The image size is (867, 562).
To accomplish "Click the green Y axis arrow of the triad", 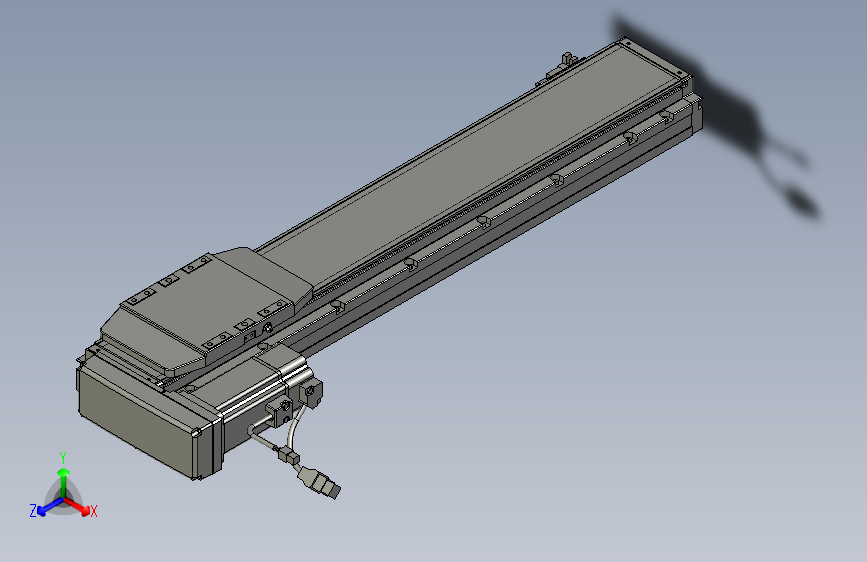I will [64, 482].
